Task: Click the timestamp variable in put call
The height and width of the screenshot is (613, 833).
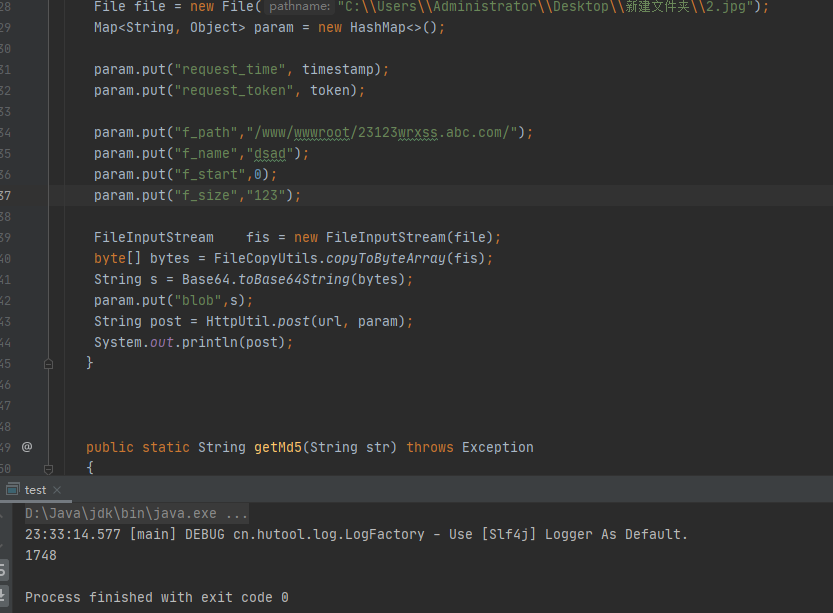Action: tap(338, 70)
